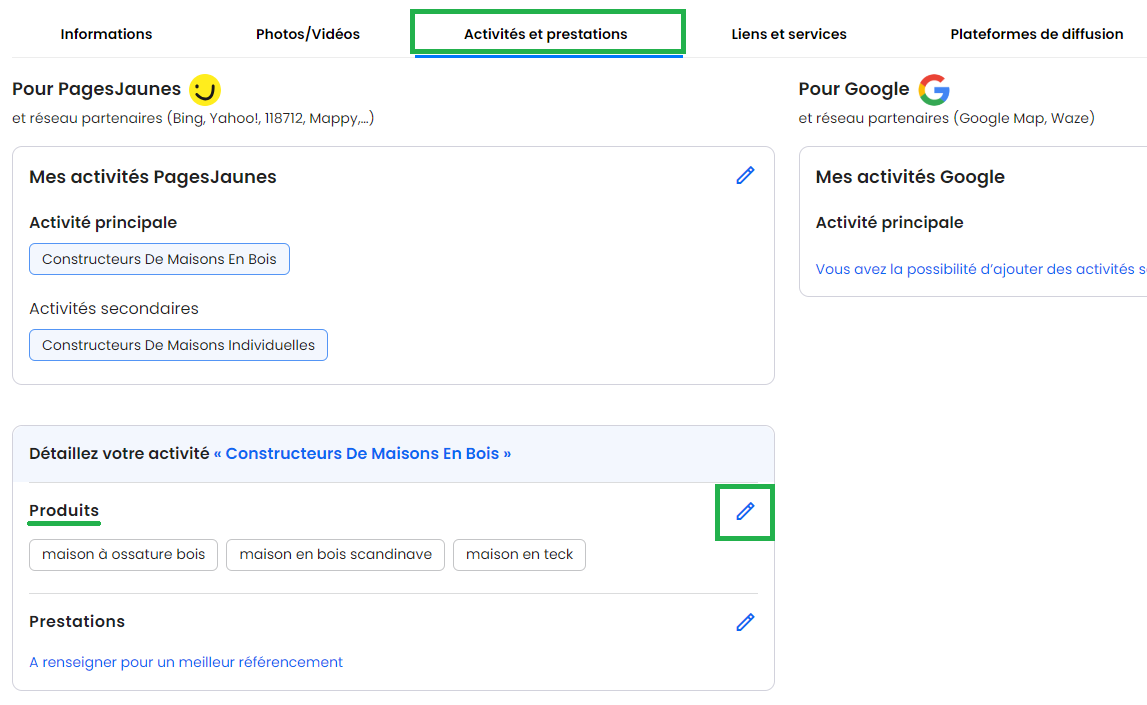This screenshot has height=705, width=1147.
Task: Open the A renseigner pour un meilleur référencement link
Action: coord(186,662)
